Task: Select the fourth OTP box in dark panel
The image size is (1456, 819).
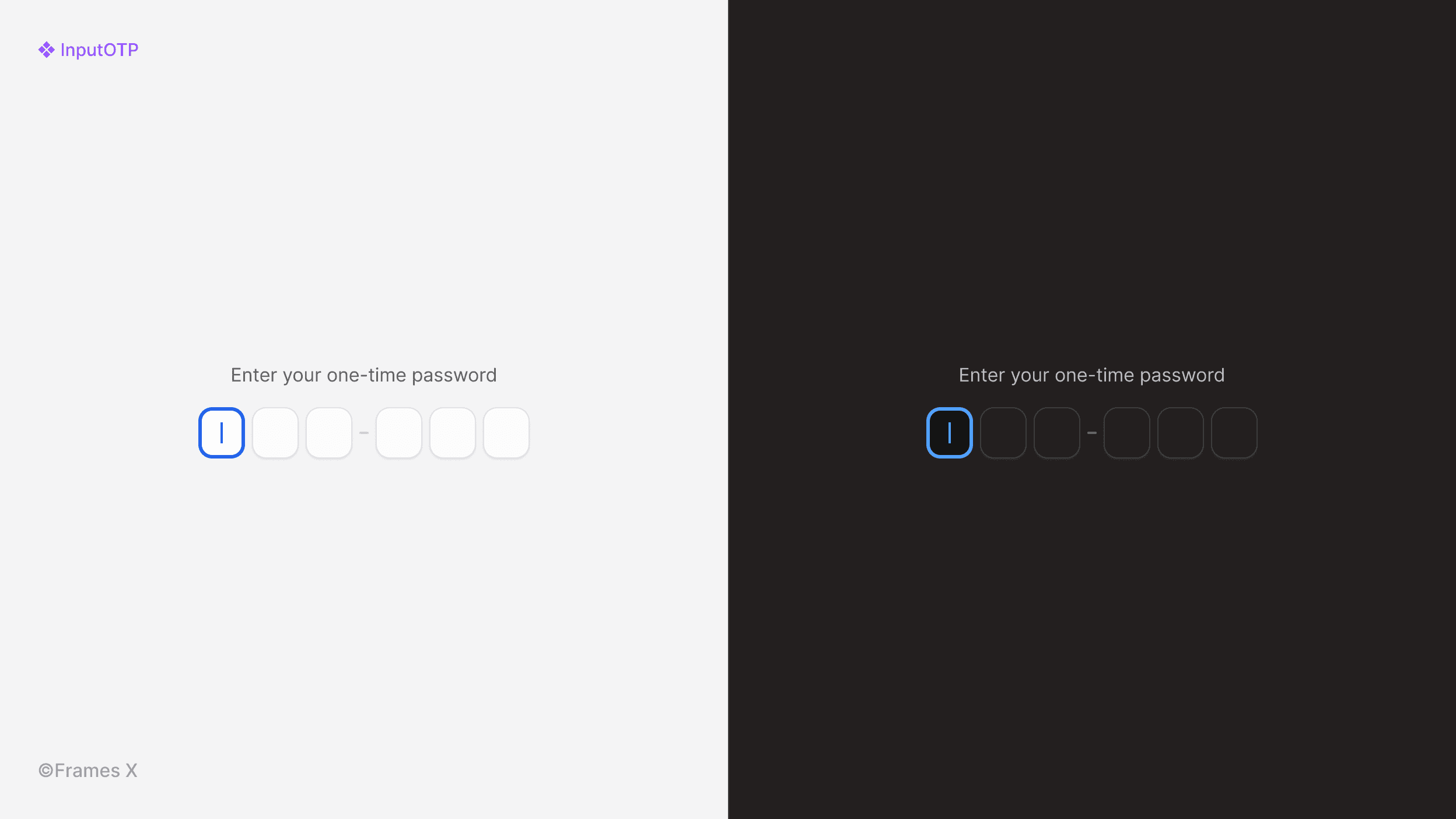Action: pos(1127,433)
